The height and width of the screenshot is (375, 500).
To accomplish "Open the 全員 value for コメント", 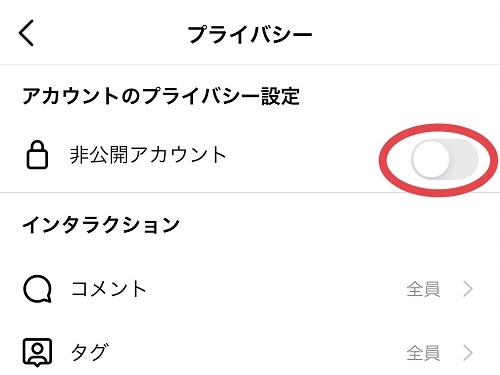I will [x=423, y=289].
